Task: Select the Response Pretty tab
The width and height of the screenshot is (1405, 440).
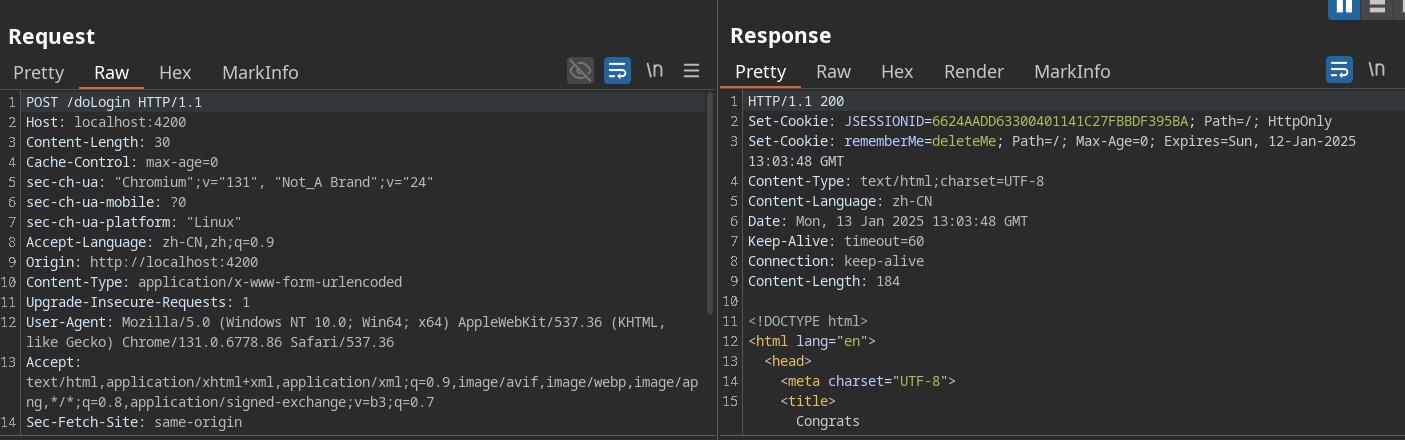Action: 760,71
